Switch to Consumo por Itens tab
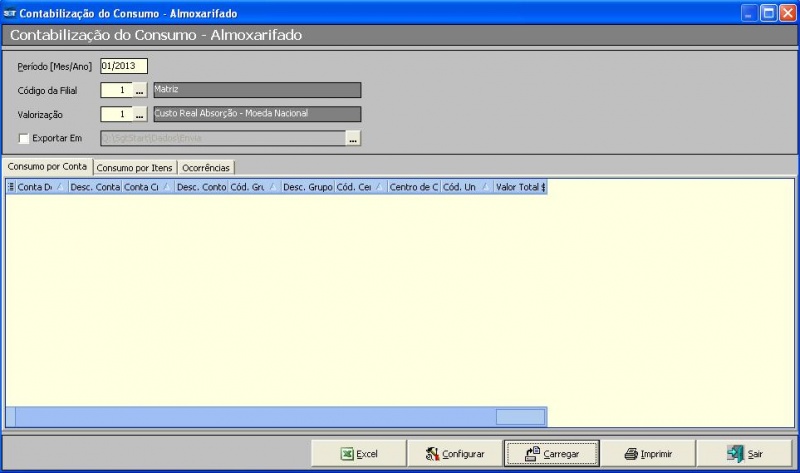 (x=134, y=167)
